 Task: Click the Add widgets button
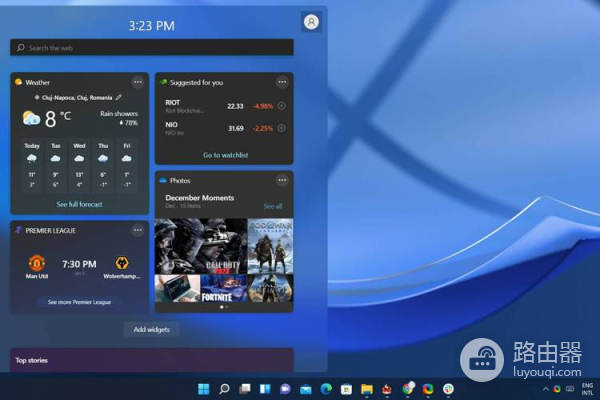click(152, 329)
